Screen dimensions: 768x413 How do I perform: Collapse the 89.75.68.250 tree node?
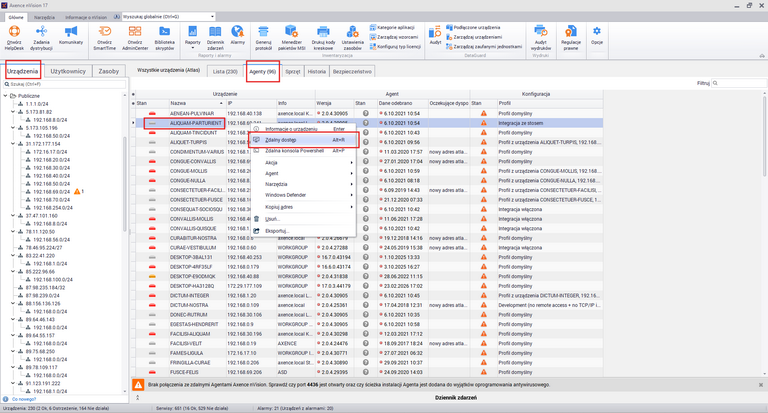click(x=13, y=351)
